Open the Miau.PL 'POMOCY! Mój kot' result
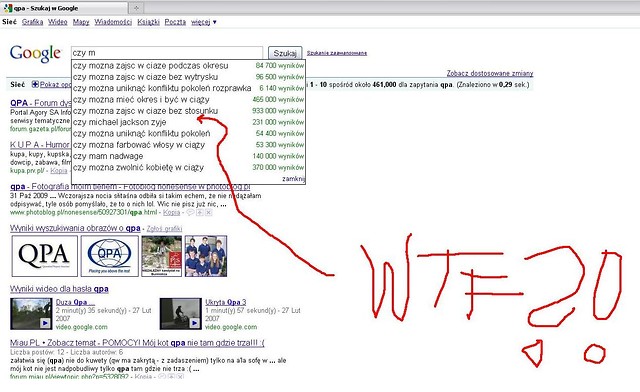Viewport: 640px width, 392px height. (x=137, y=343)
